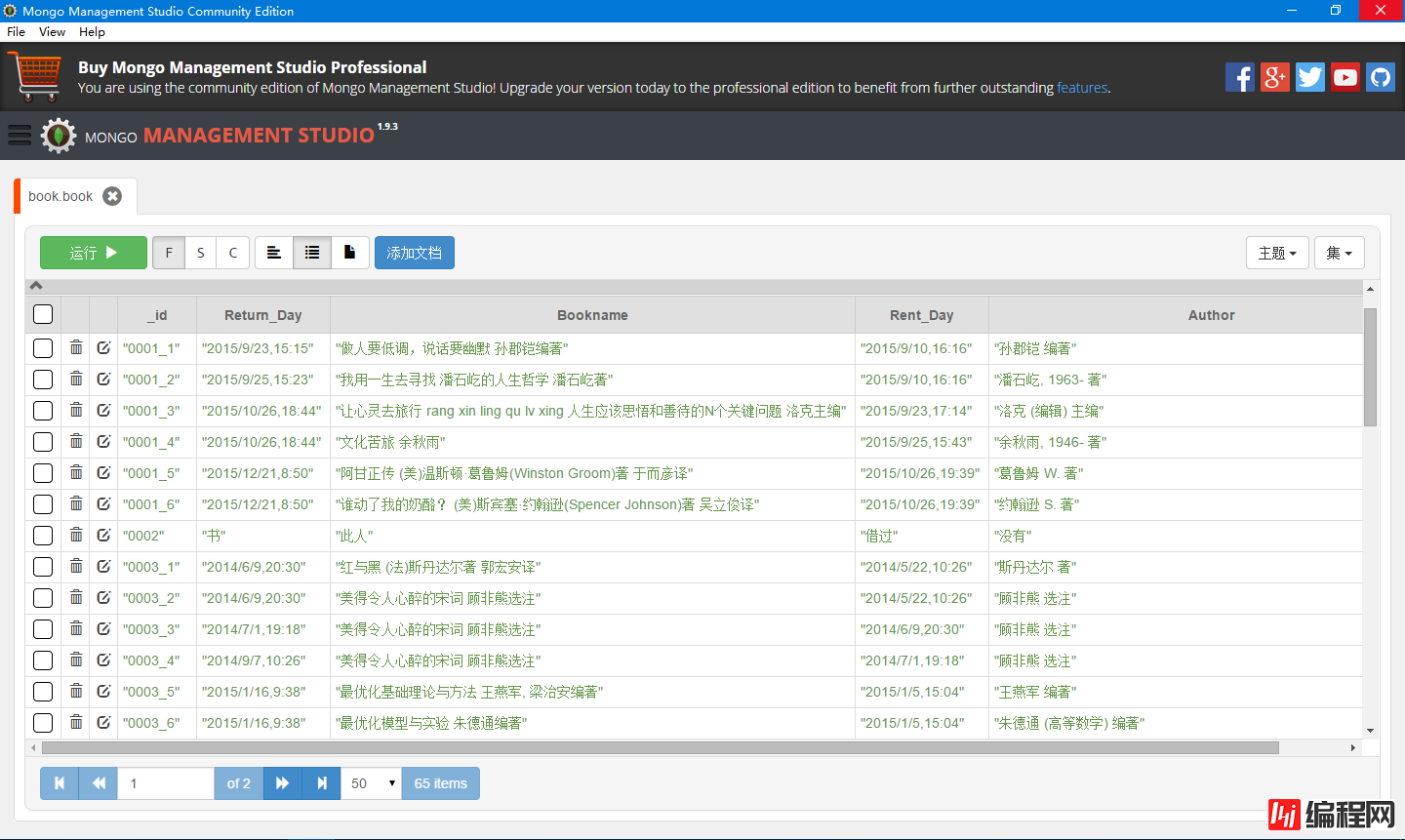Focus the page number input field
This screenshot has width=1405, height=840.
166,783
